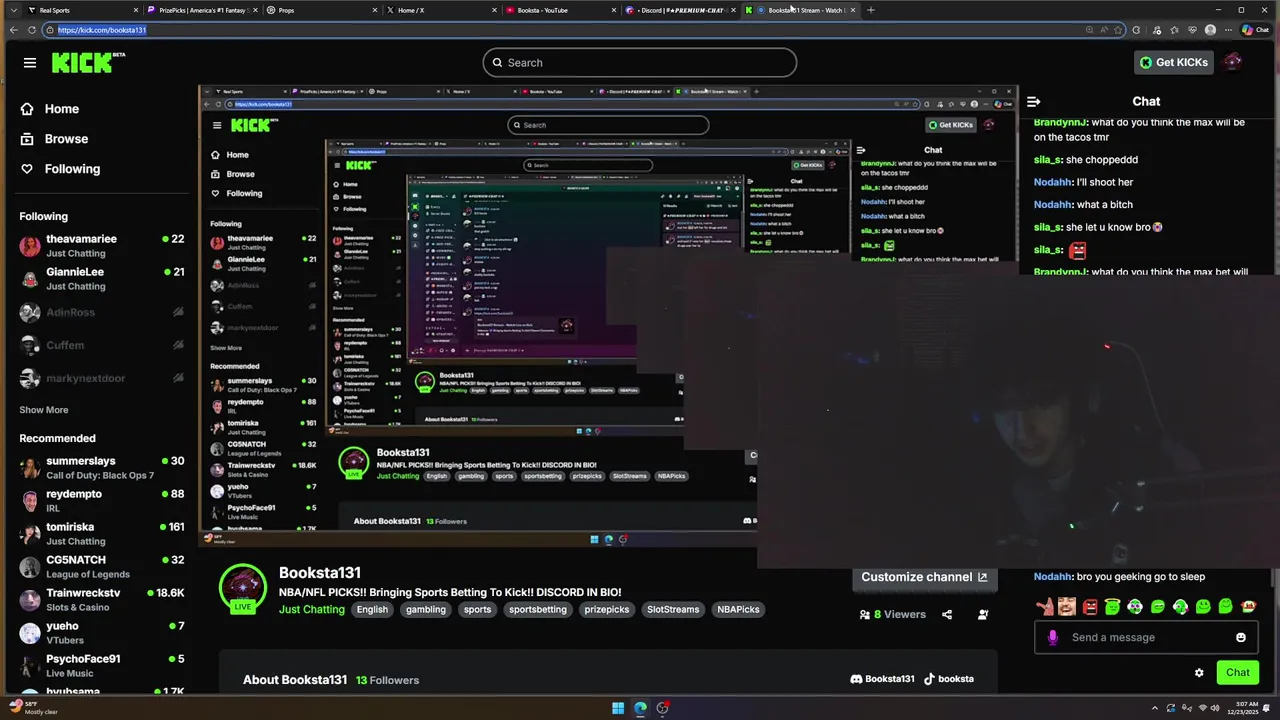The image size is (1280, 720).
Task: Click Get KICKs button
Action: coord(1173,62)
